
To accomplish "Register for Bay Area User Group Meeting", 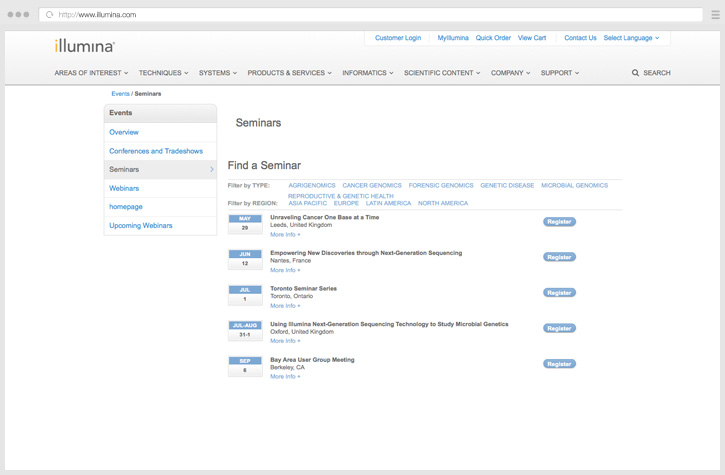I will [x=559, y=364].
